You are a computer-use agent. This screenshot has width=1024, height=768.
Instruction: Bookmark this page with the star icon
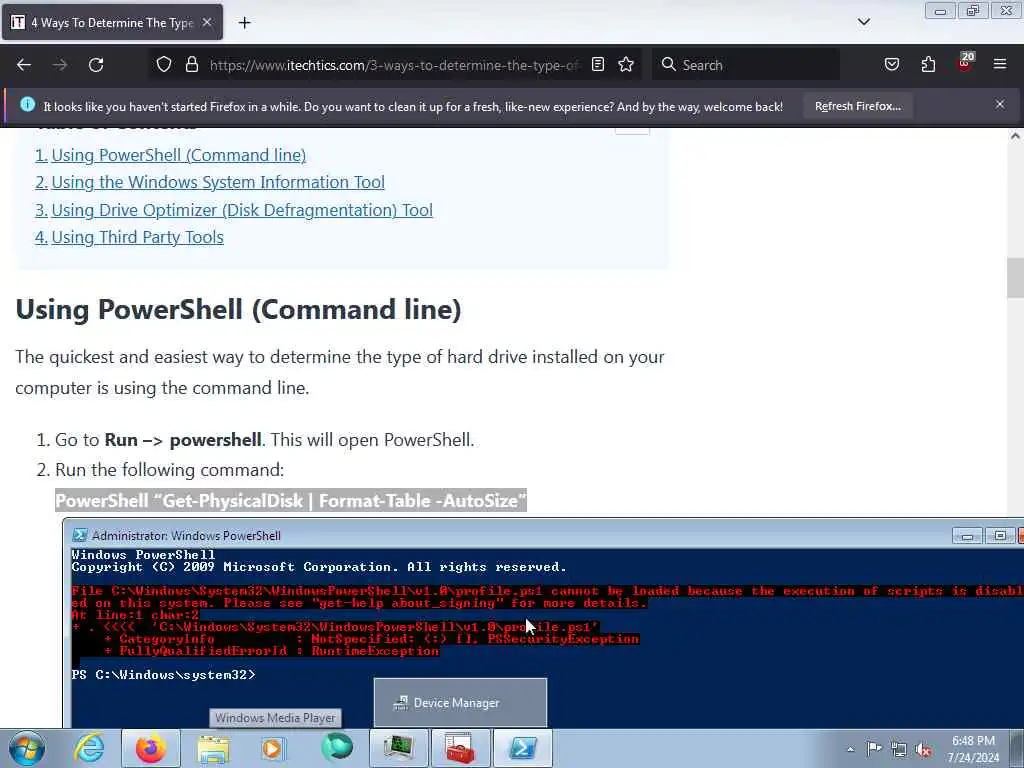click(626, 65)
